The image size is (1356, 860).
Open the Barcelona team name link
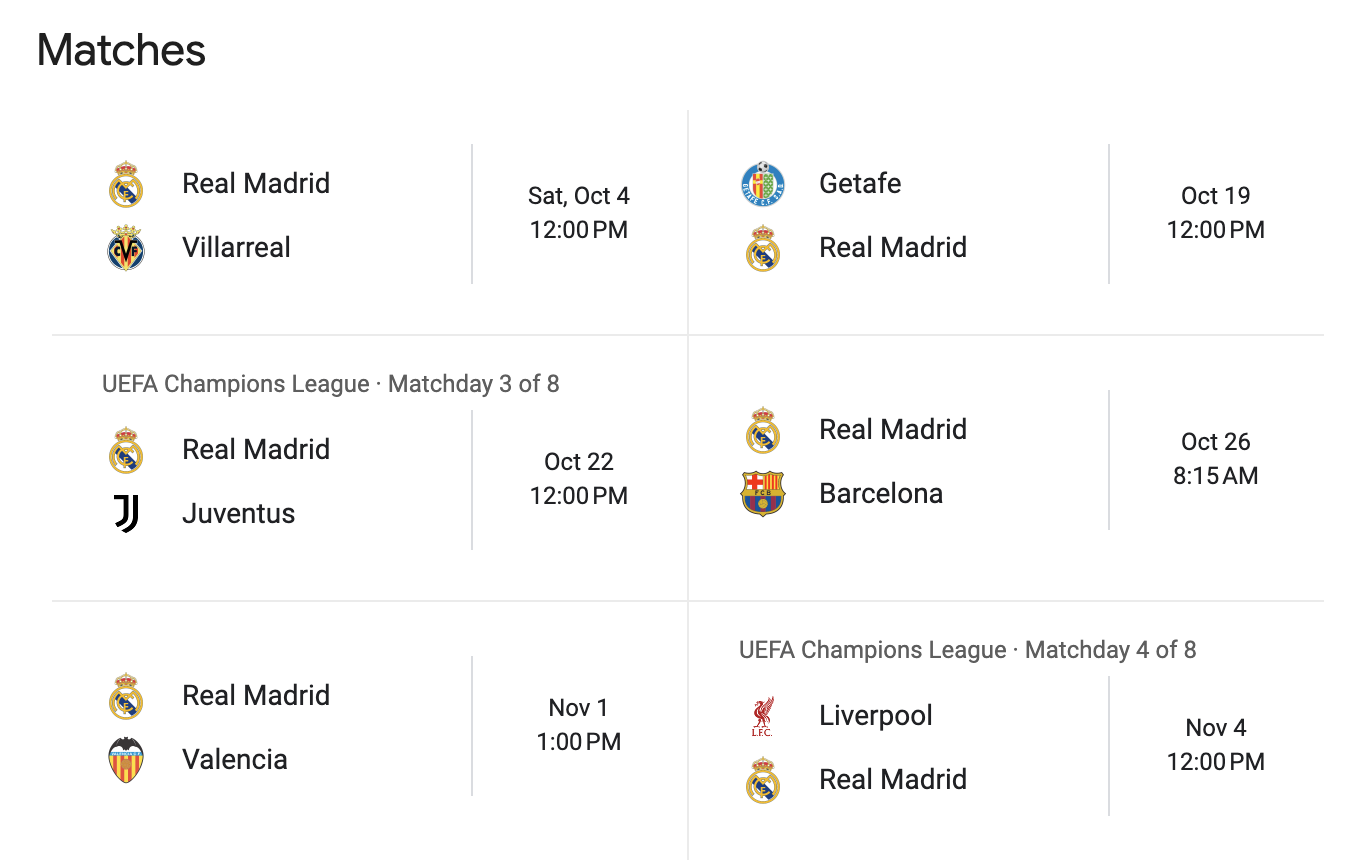click(880, 494)
